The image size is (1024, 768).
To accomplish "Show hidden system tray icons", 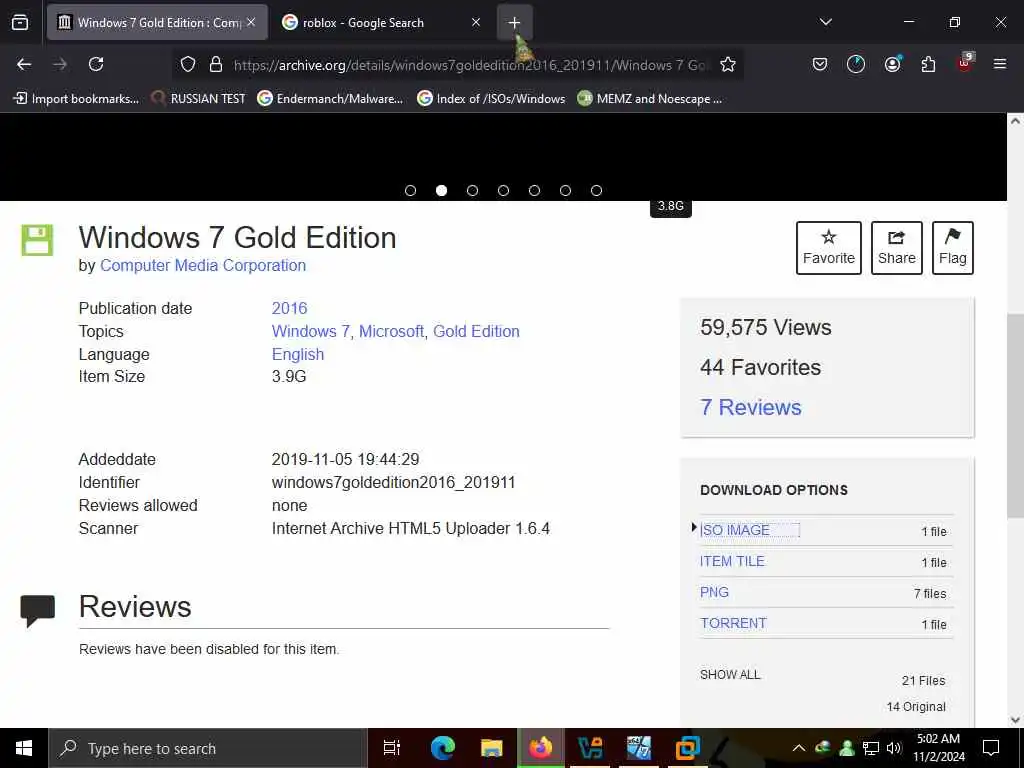I will [x=799, y=748].
